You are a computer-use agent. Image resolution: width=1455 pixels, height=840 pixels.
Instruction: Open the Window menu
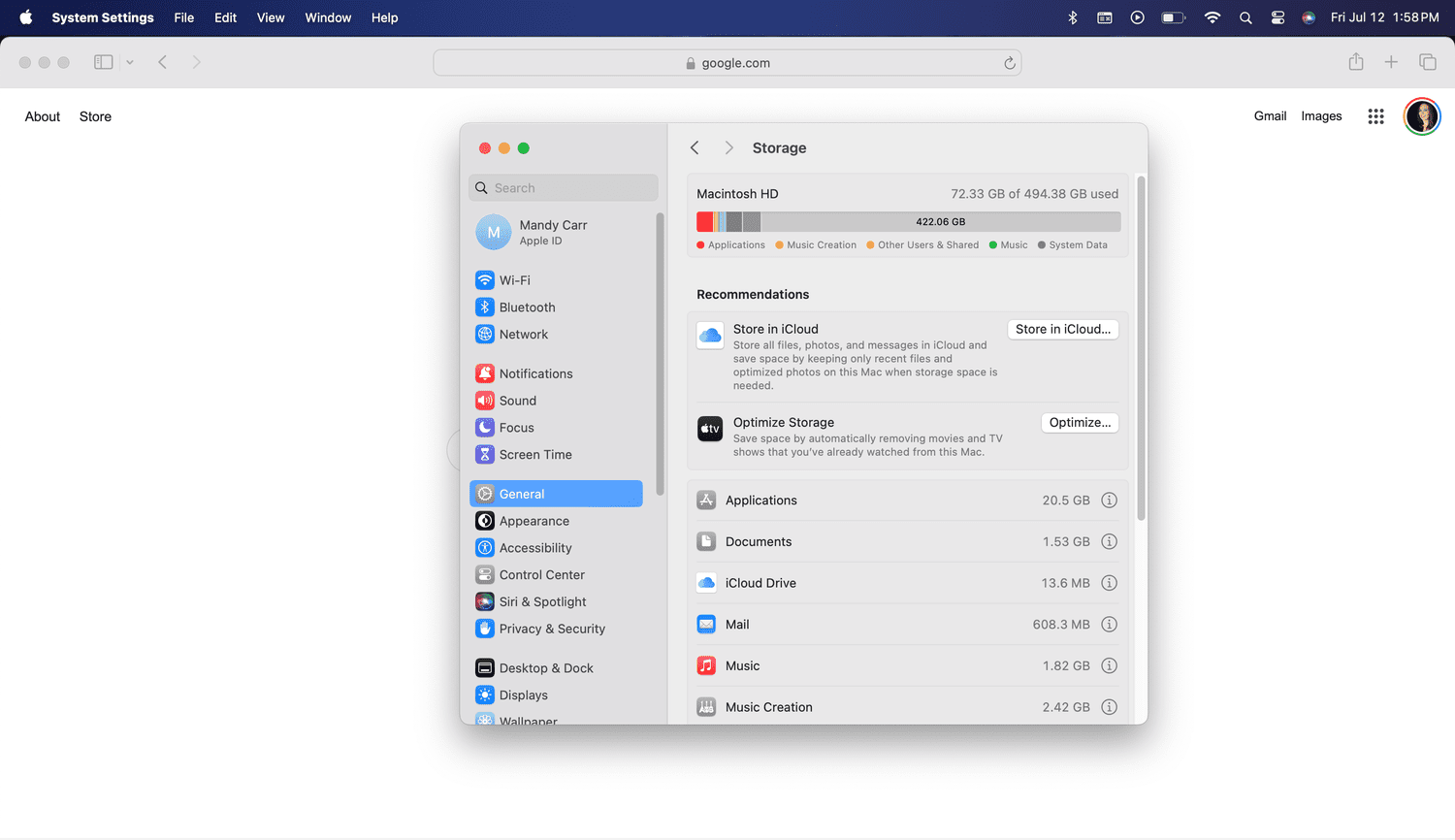328,17
